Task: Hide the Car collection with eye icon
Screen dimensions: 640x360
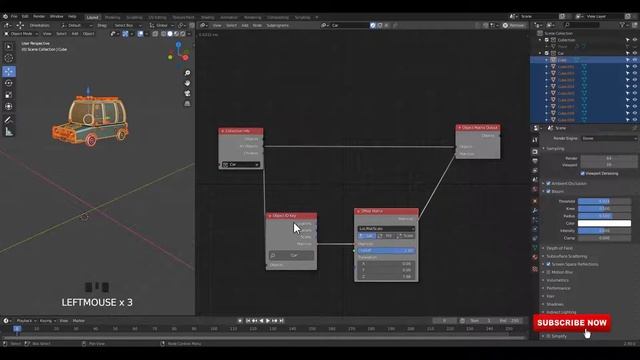Action: point(635,53)
